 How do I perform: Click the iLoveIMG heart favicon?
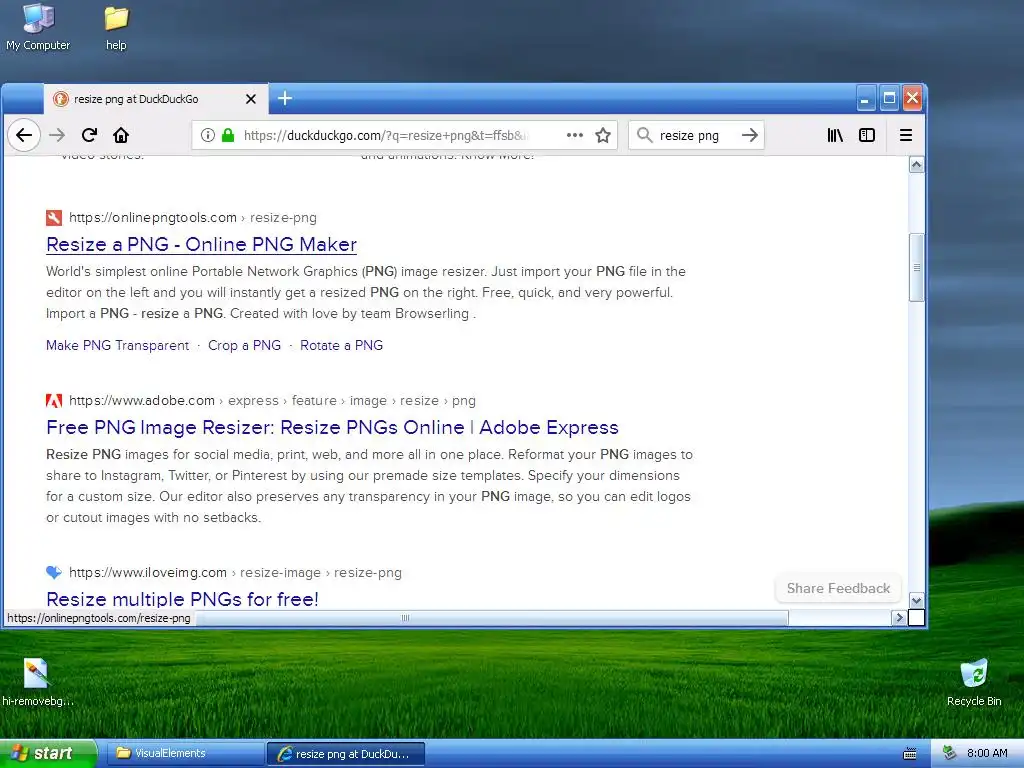pos(54,573)
